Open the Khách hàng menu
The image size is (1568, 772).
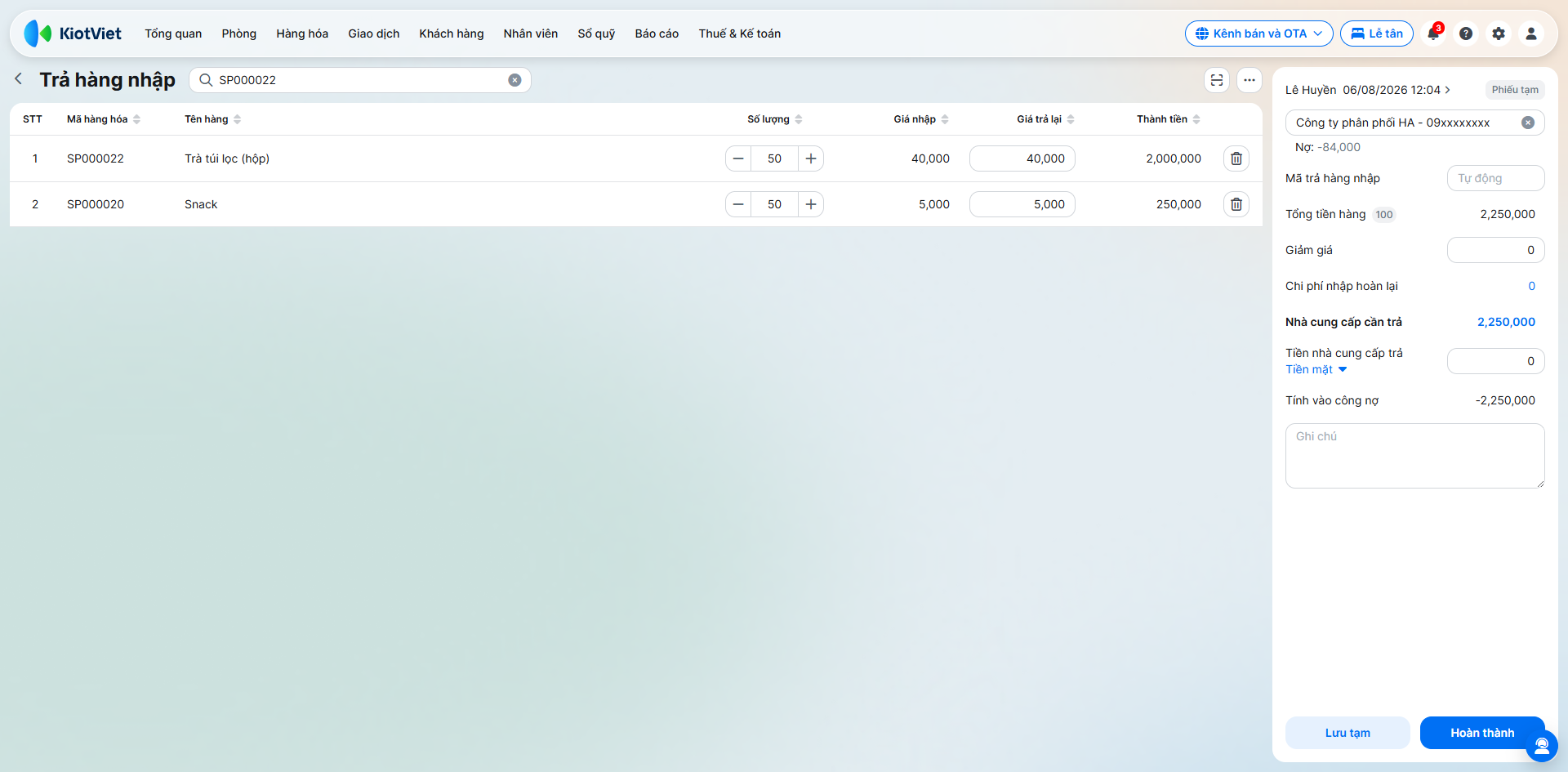[x=452, y=33]
